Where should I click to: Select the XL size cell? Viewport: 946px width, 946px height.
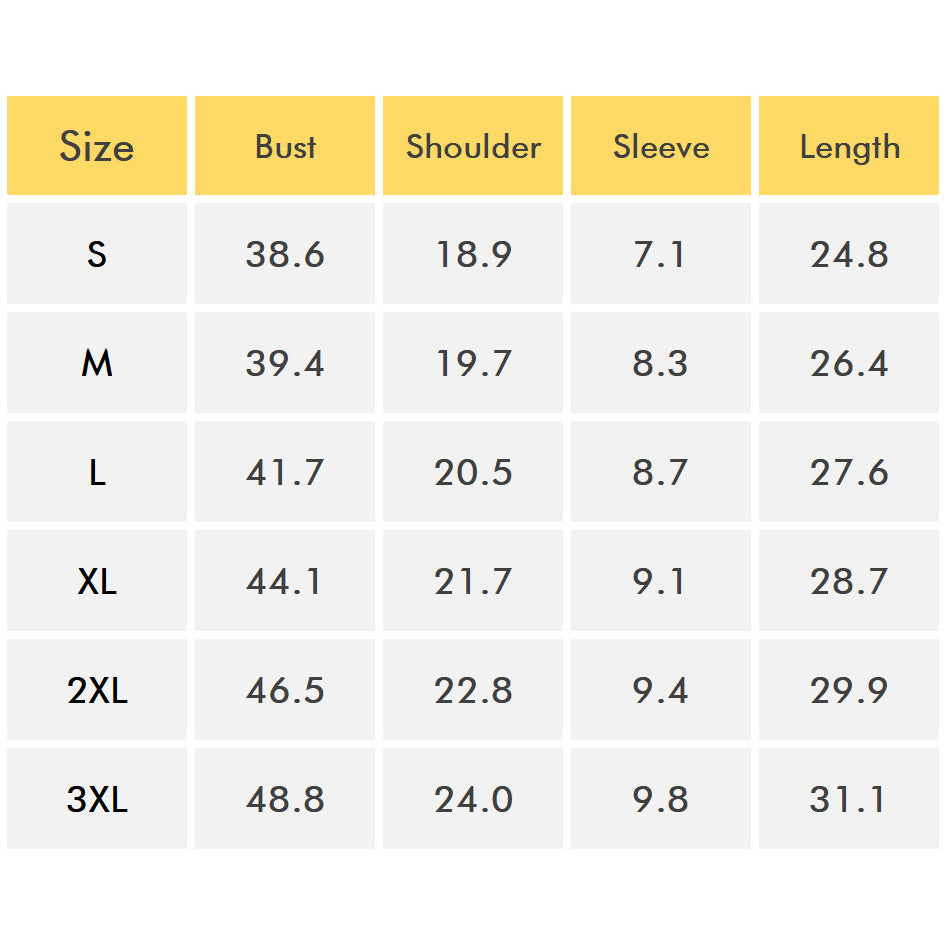pos(97,581)
